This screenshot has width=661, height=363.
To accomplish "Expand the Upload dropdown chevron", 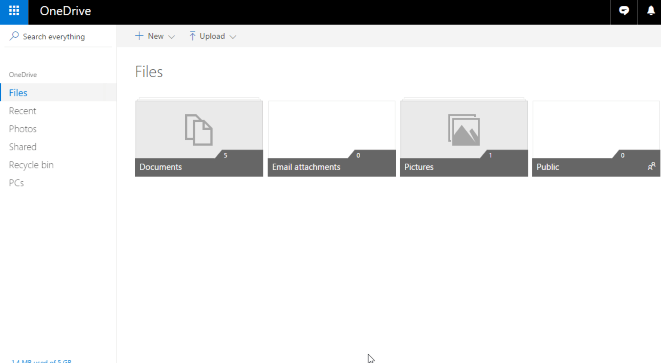I will pyautogui.click(x=233, y=37).
